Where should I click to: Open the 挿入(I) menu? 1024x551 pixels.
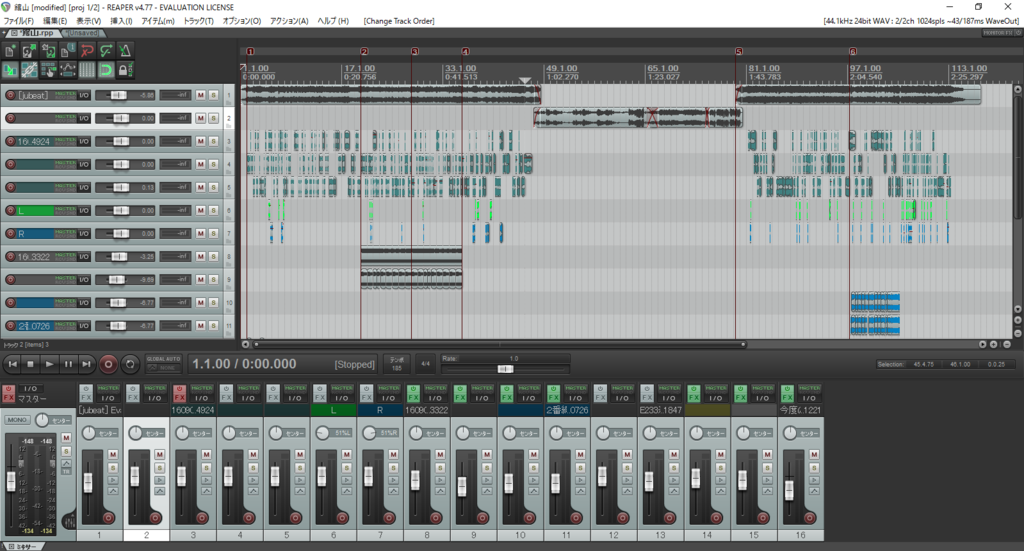coord(121,21)
